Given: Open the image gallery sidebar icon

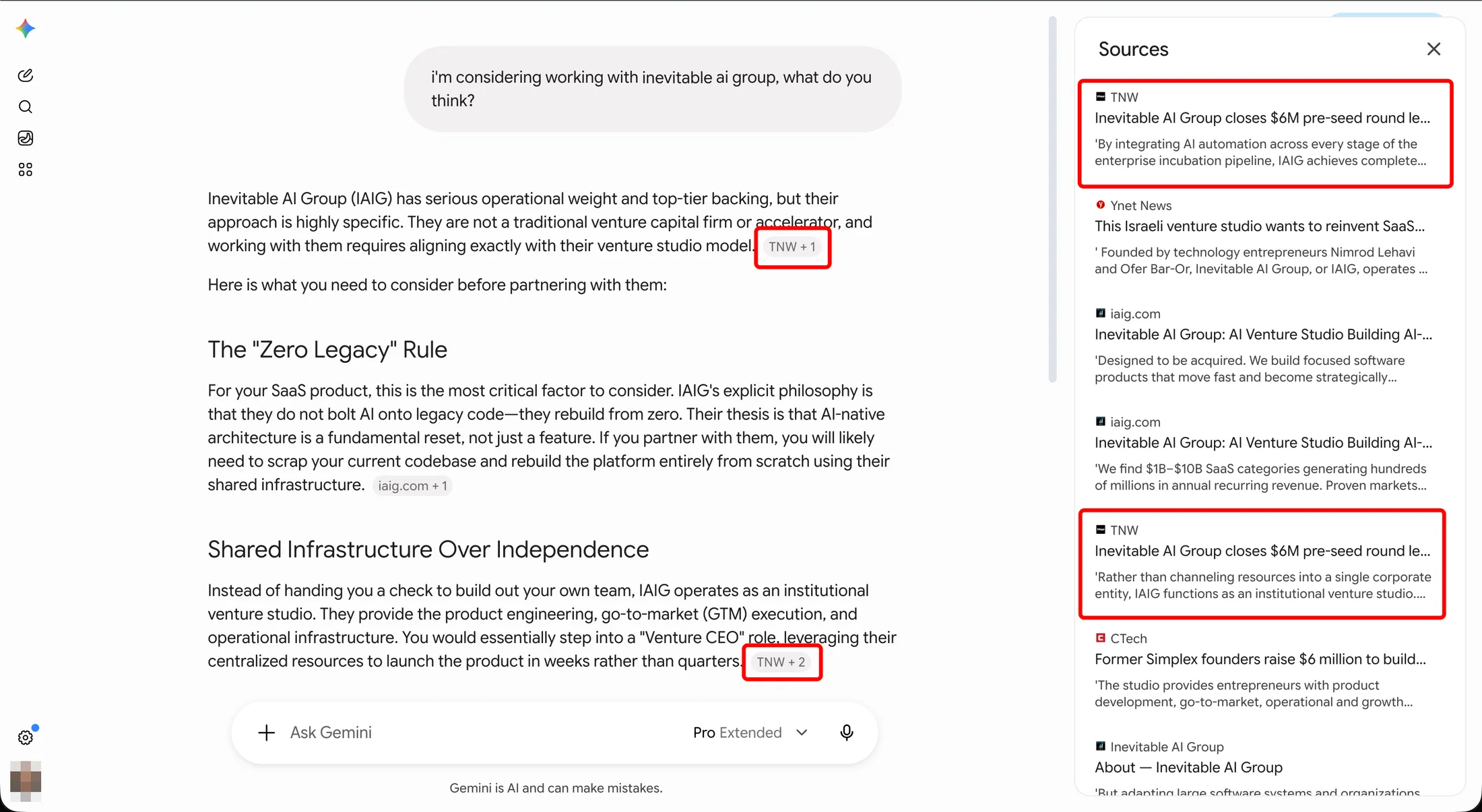Looking at the screenshot, I should pos(26,138).
